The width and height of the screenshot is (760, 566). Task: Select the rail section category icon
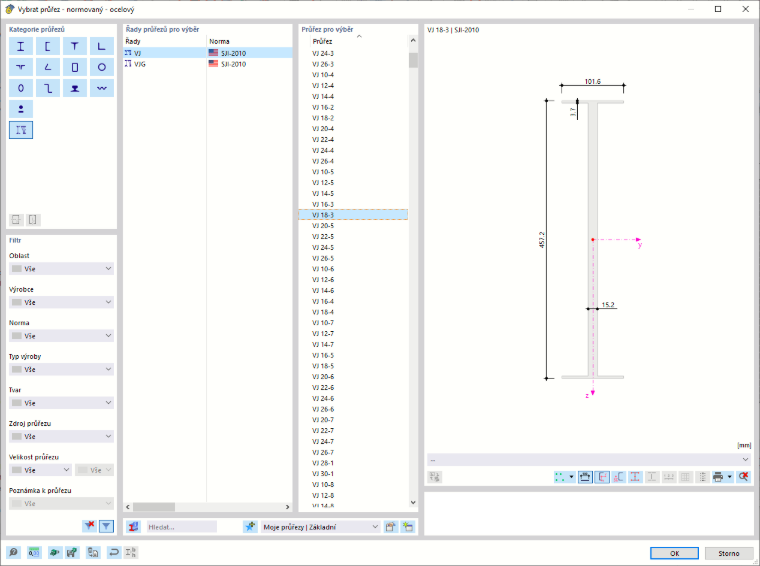click(x=75, y=88)
